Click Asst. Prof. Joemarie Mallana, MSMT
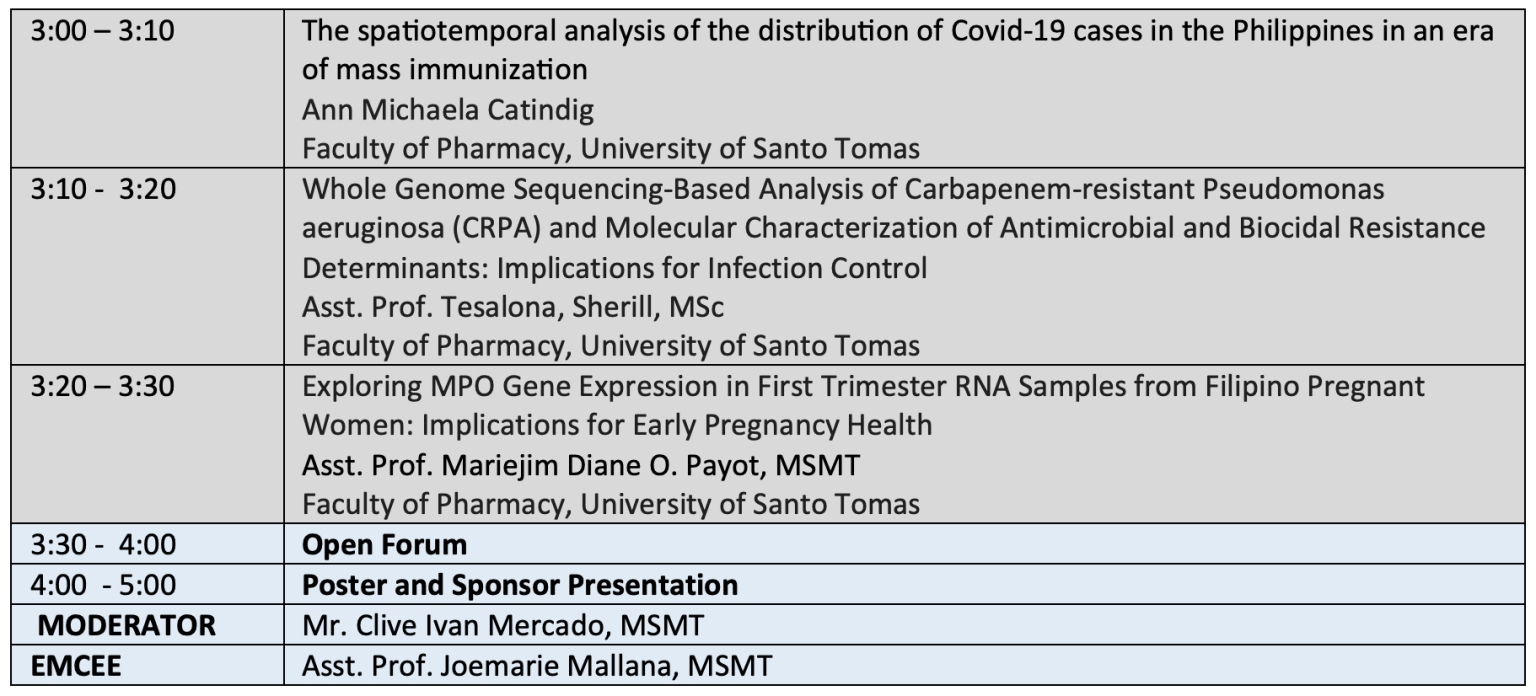This screenshot has width=1536, height=696. point(539,665)
